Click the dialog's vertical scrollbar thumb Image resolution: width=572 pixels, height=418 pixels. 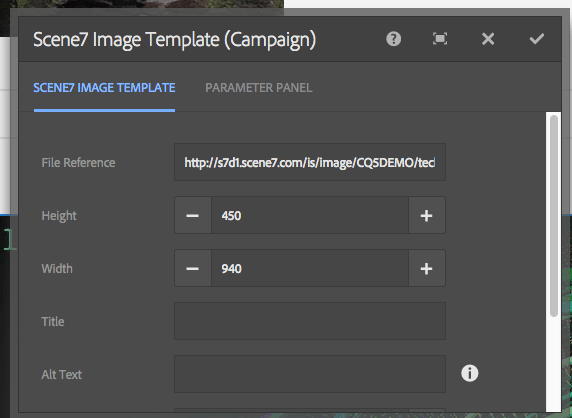(554, 216)
